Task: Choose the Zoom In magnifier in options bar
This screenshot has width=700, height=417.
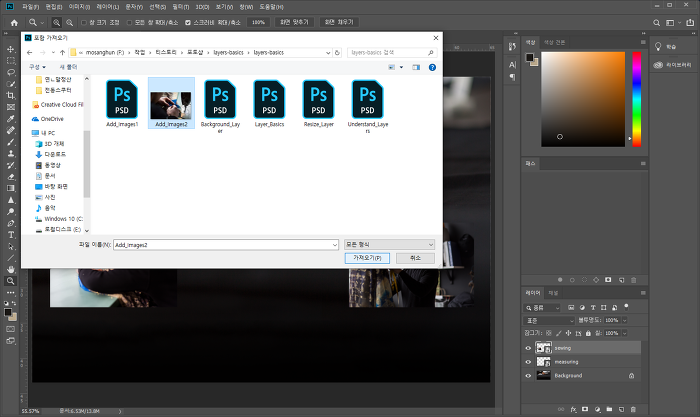Action: (x=57, y=22)
